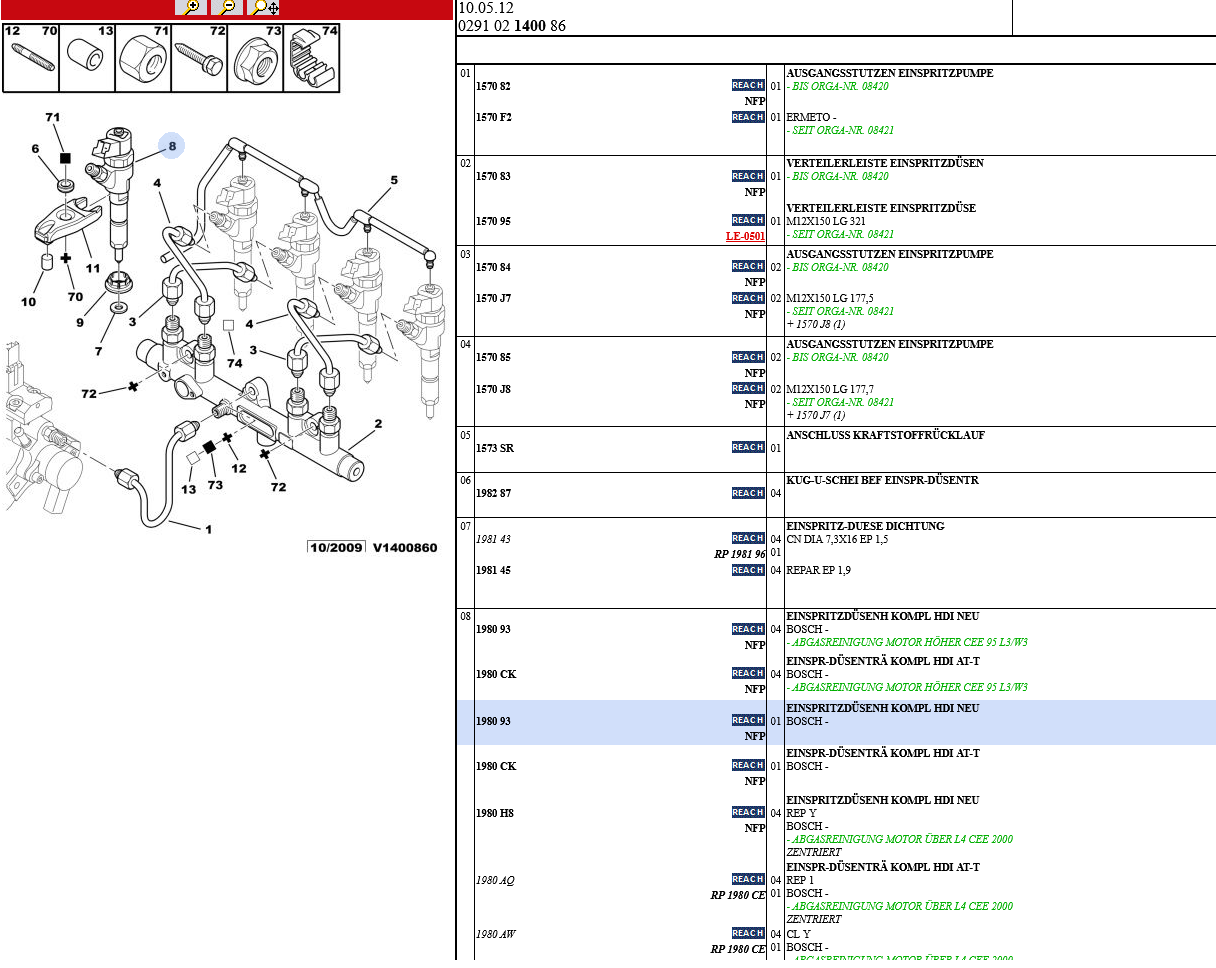
Task: Click the REACH badge for part 1573 SR
Action: tap(748, 447)
